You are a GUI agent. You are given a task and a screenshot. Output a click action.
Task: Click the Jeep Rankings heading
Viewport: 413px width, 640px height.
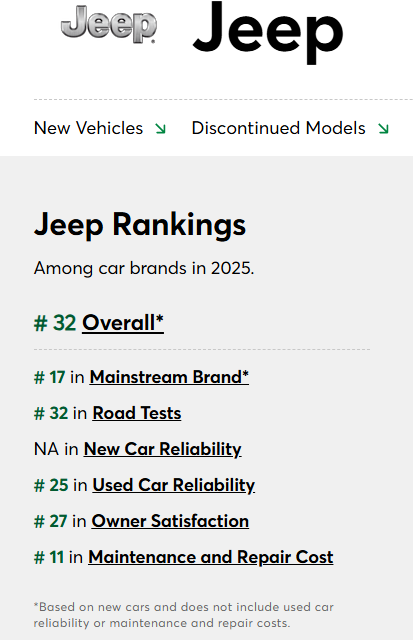[x=140, y=224]
